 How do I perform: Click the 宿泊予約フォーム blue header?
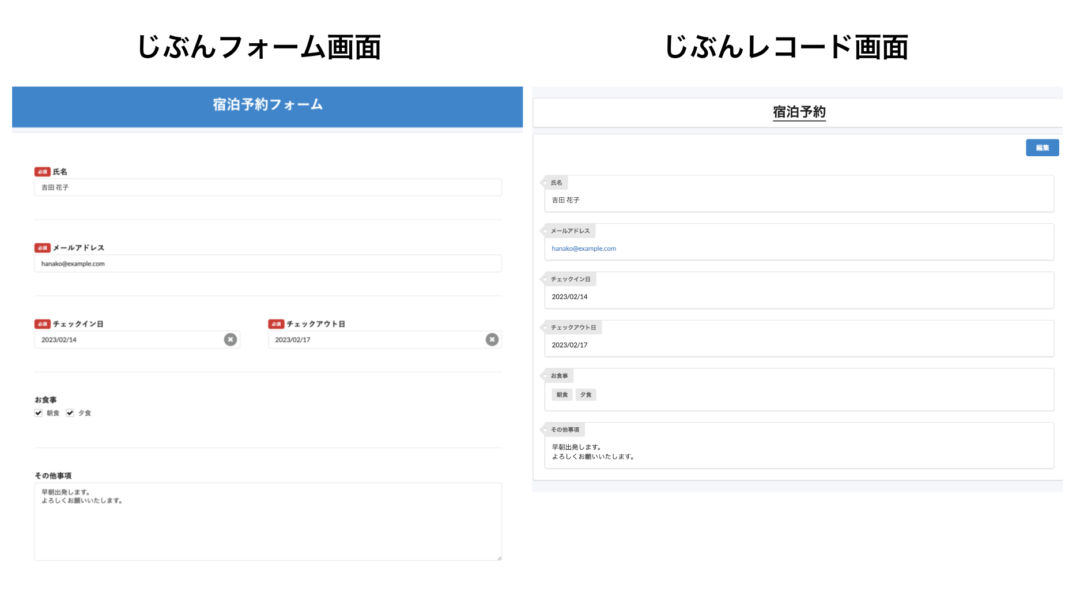266,107
